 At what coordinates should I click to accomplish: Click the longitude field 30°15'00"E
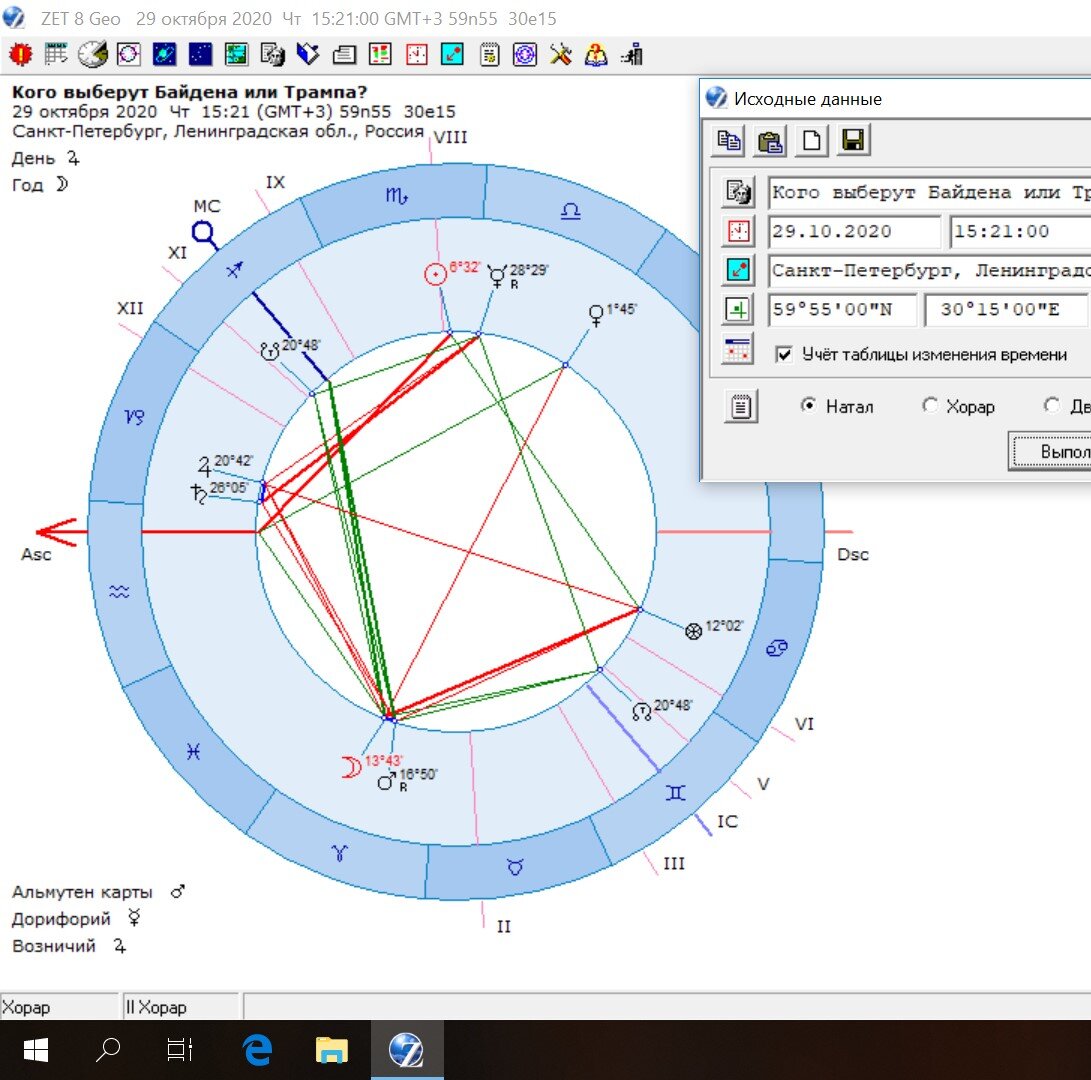[1006, 310]
